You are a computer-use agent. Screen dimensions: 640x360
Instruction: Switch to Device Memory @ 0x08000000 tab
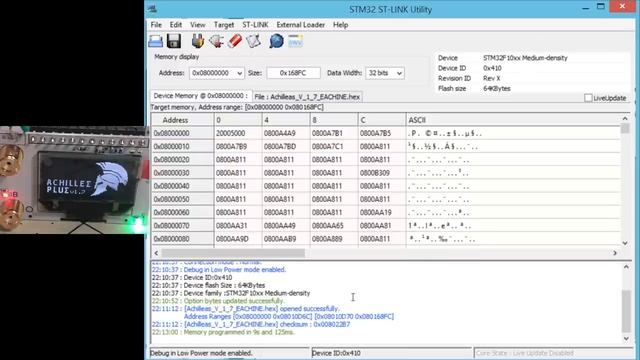click(x=201, y=96)
